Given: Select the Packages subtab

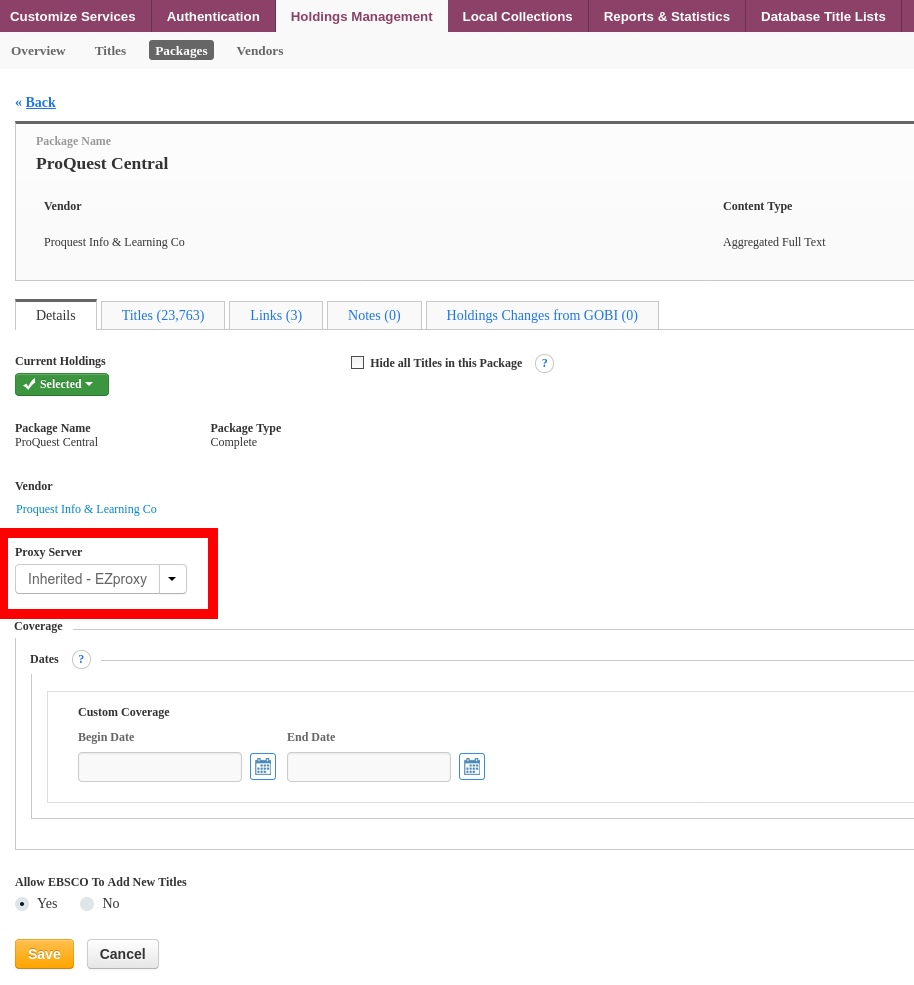Looking at the screenshot, I should coord(182,51).
